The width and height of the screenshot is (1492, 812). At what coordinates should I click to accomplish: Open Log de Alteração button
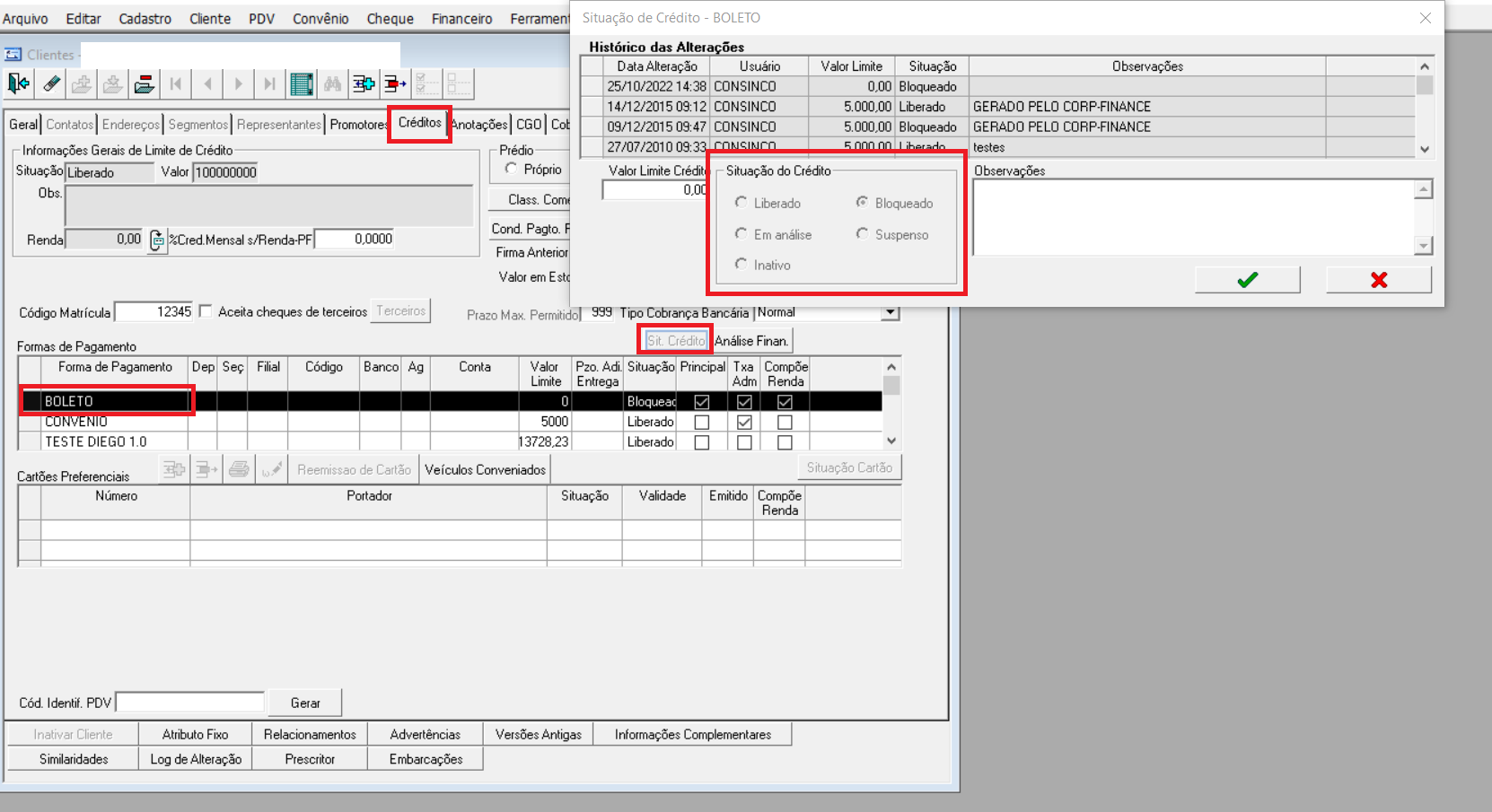coord(196,759)
